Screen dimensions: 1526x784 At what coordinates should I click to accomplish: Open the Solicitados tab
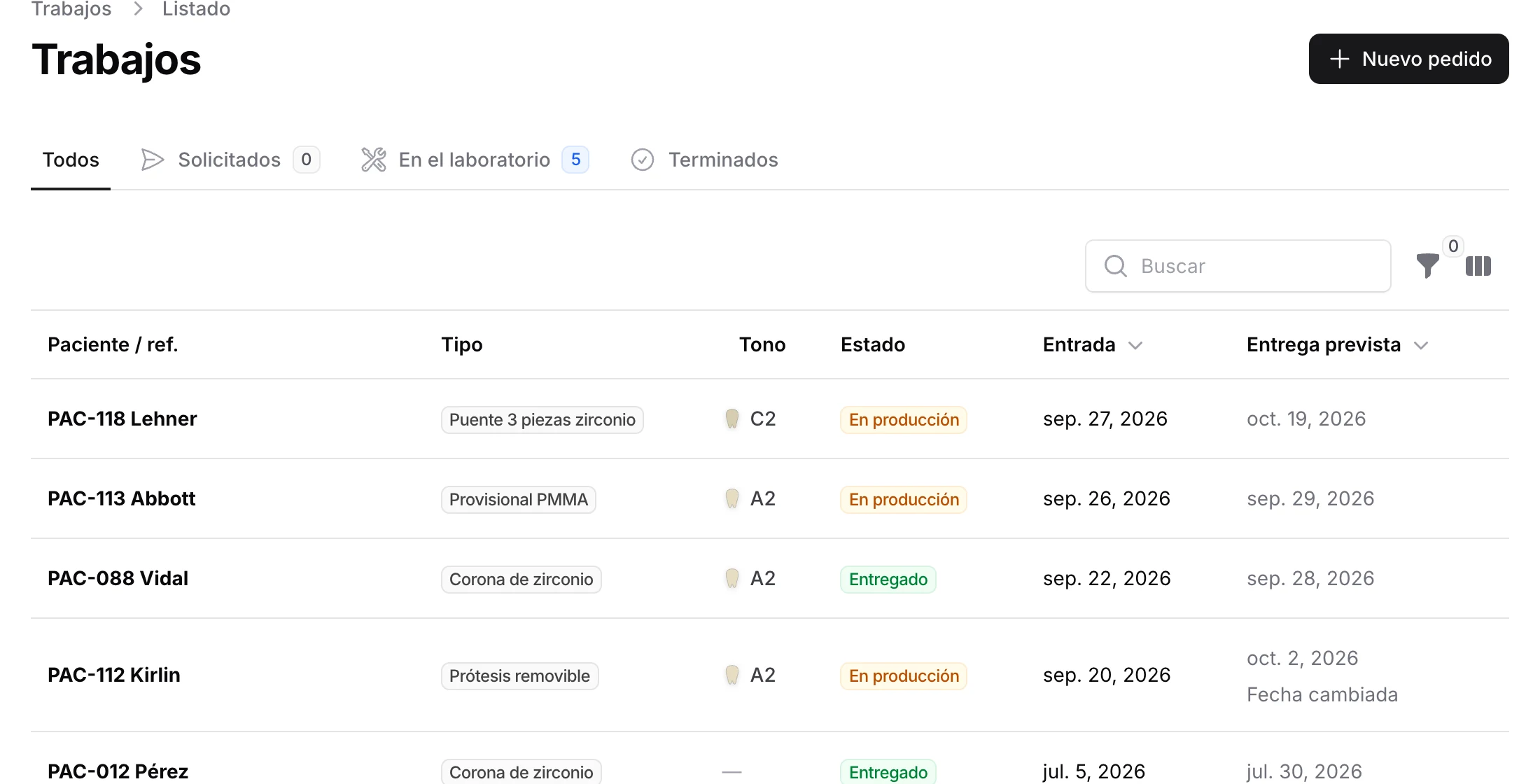(x=230, y=160)
